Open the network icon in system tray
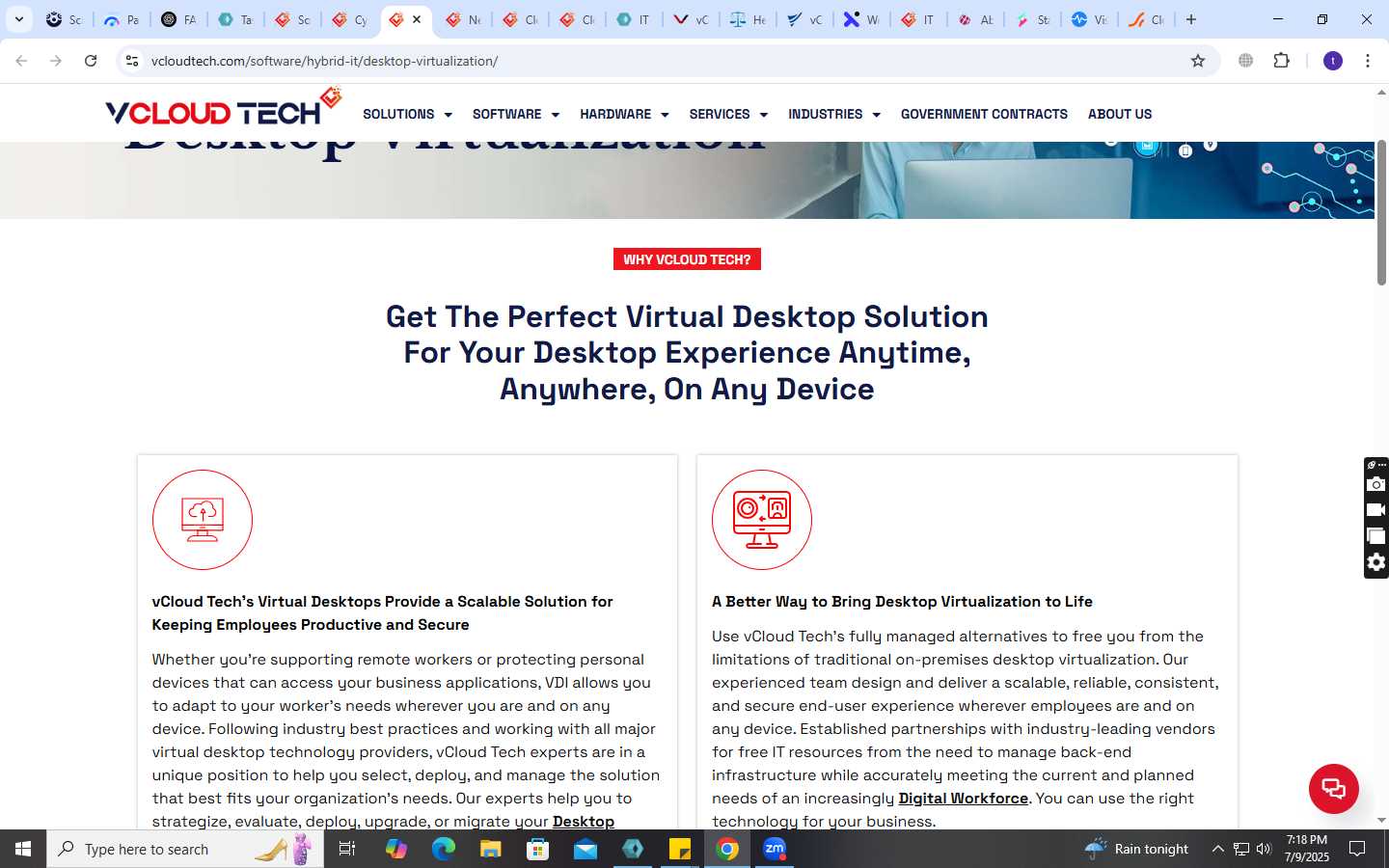Viewport: 1389px width, 868px height. (1241, 849)
